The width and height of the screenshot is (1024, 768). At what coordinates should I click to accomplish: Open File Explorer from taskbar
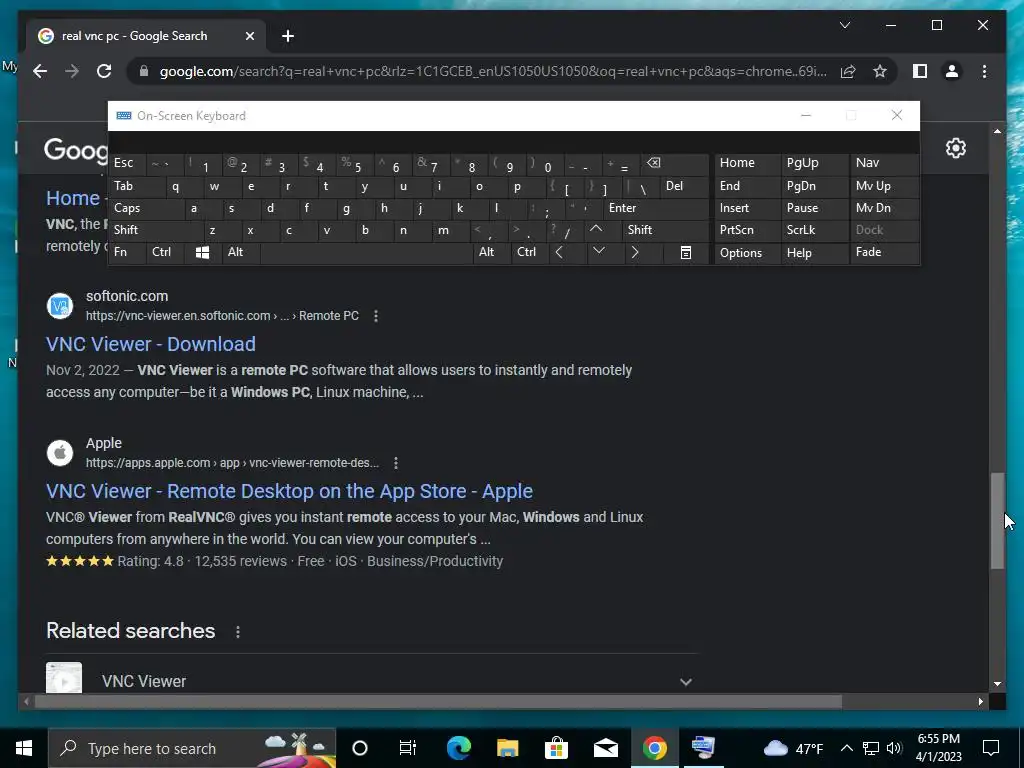507,748
